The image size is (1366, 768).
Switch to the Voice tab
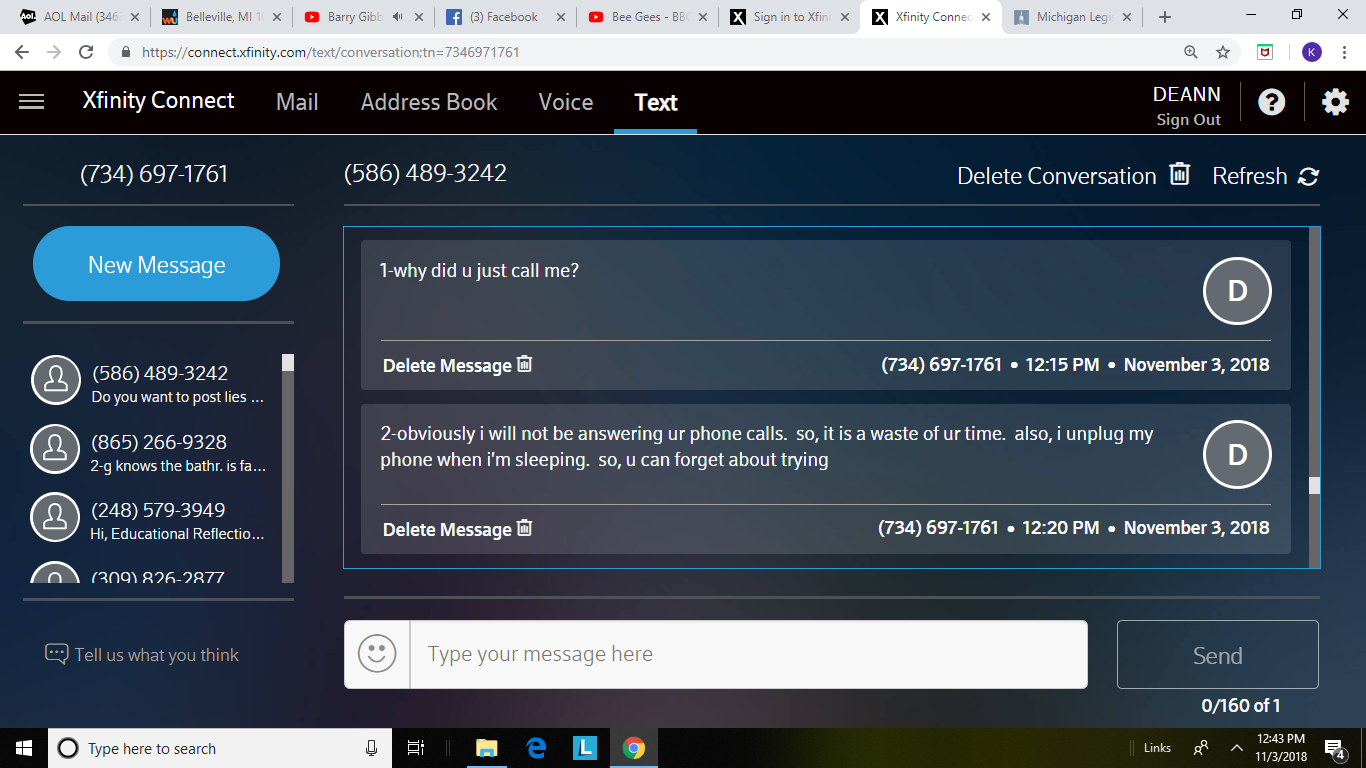point(566,102)
